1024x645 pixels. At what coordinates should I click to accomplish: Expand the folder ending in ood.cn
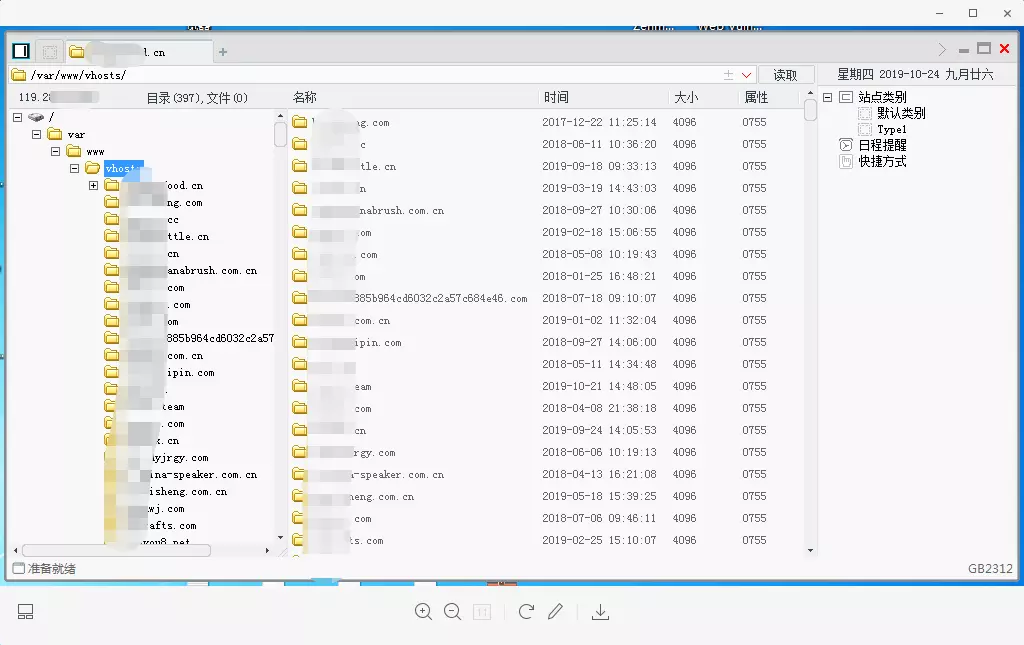coord(93,185)
